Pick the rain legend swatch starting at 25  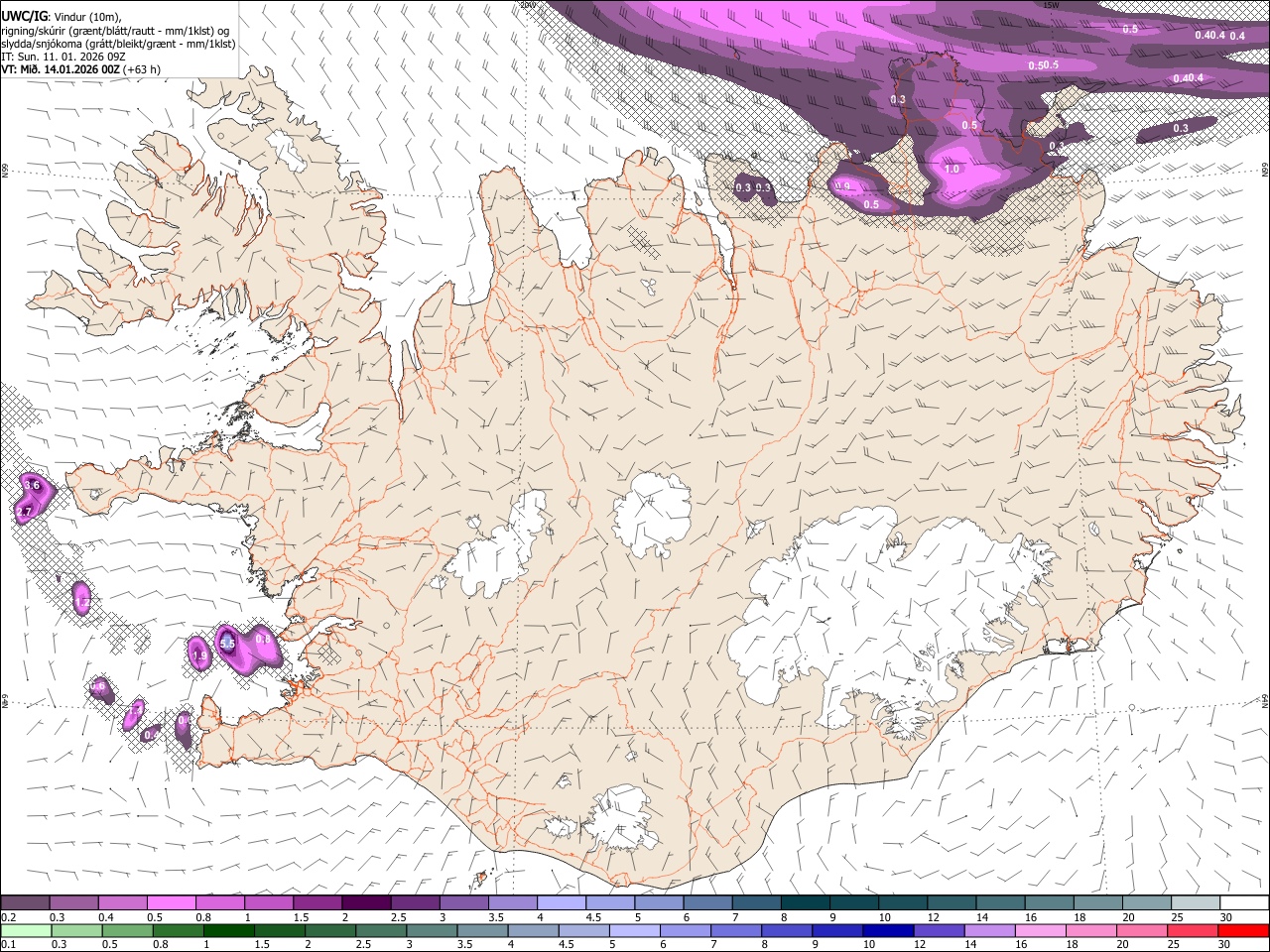tap(1193, 930)
